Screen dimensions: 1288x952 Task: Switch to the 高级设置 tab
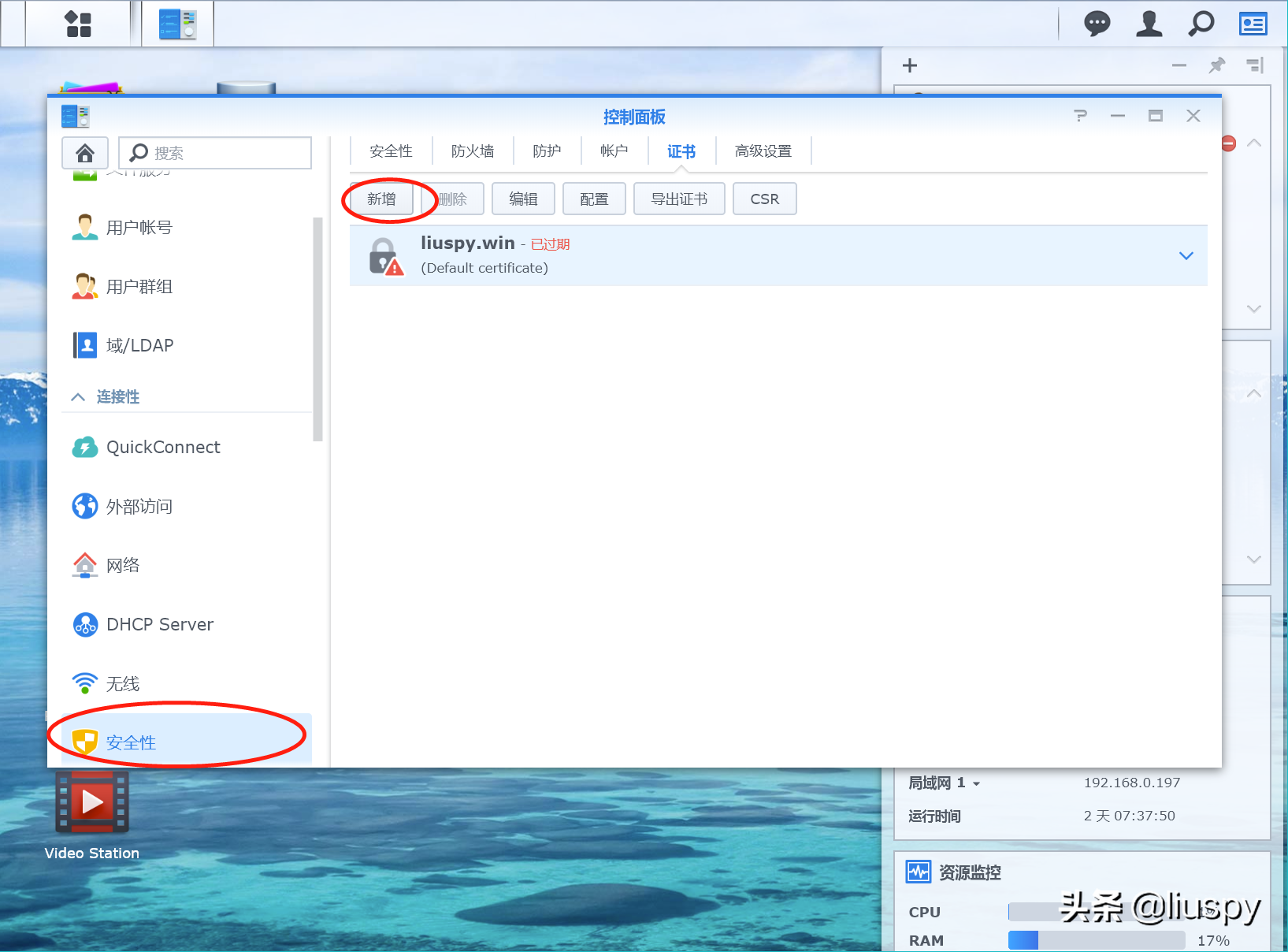(763, 151)
